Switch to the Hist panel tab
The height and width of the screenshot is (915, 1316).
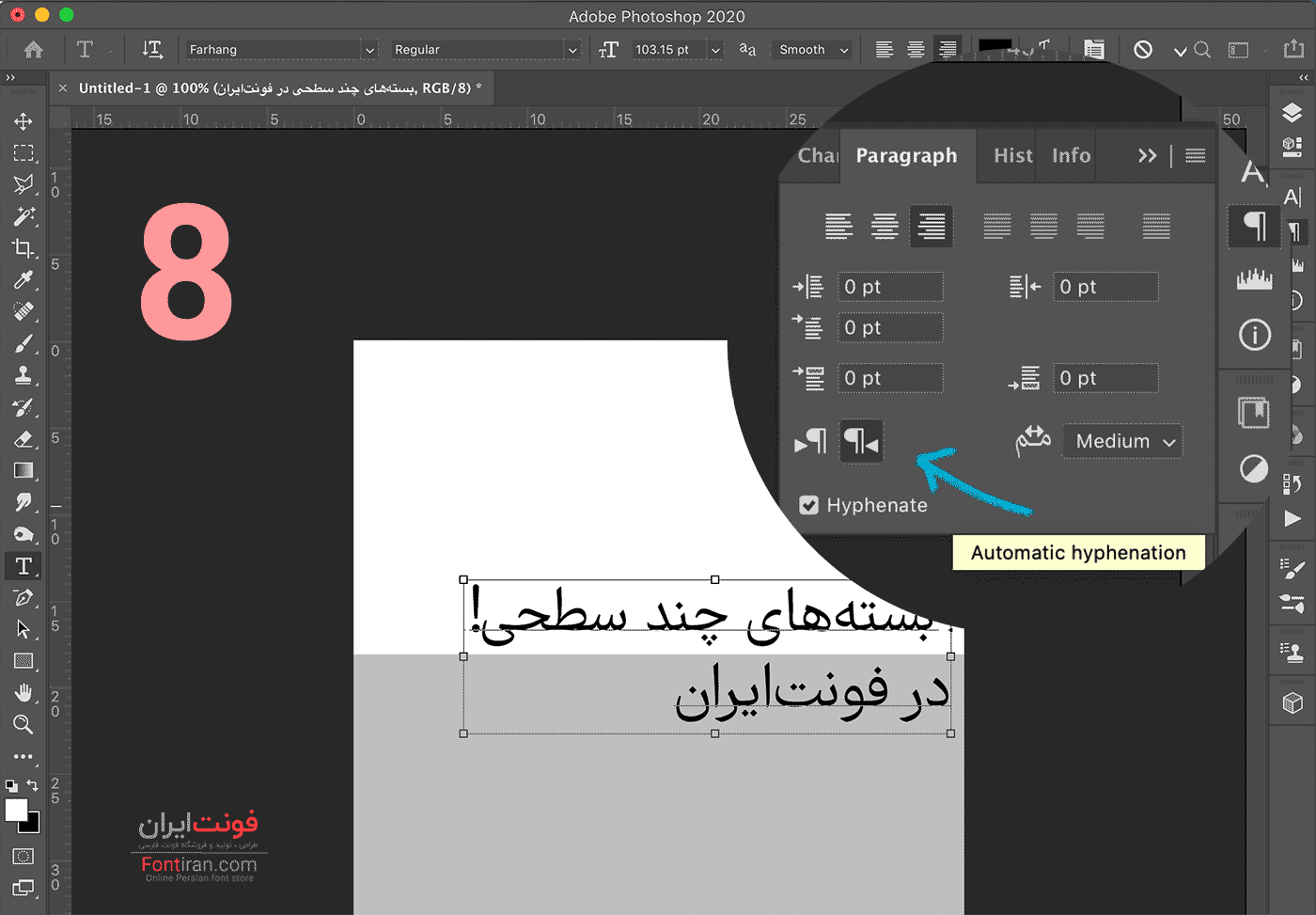coord(1012,156)
